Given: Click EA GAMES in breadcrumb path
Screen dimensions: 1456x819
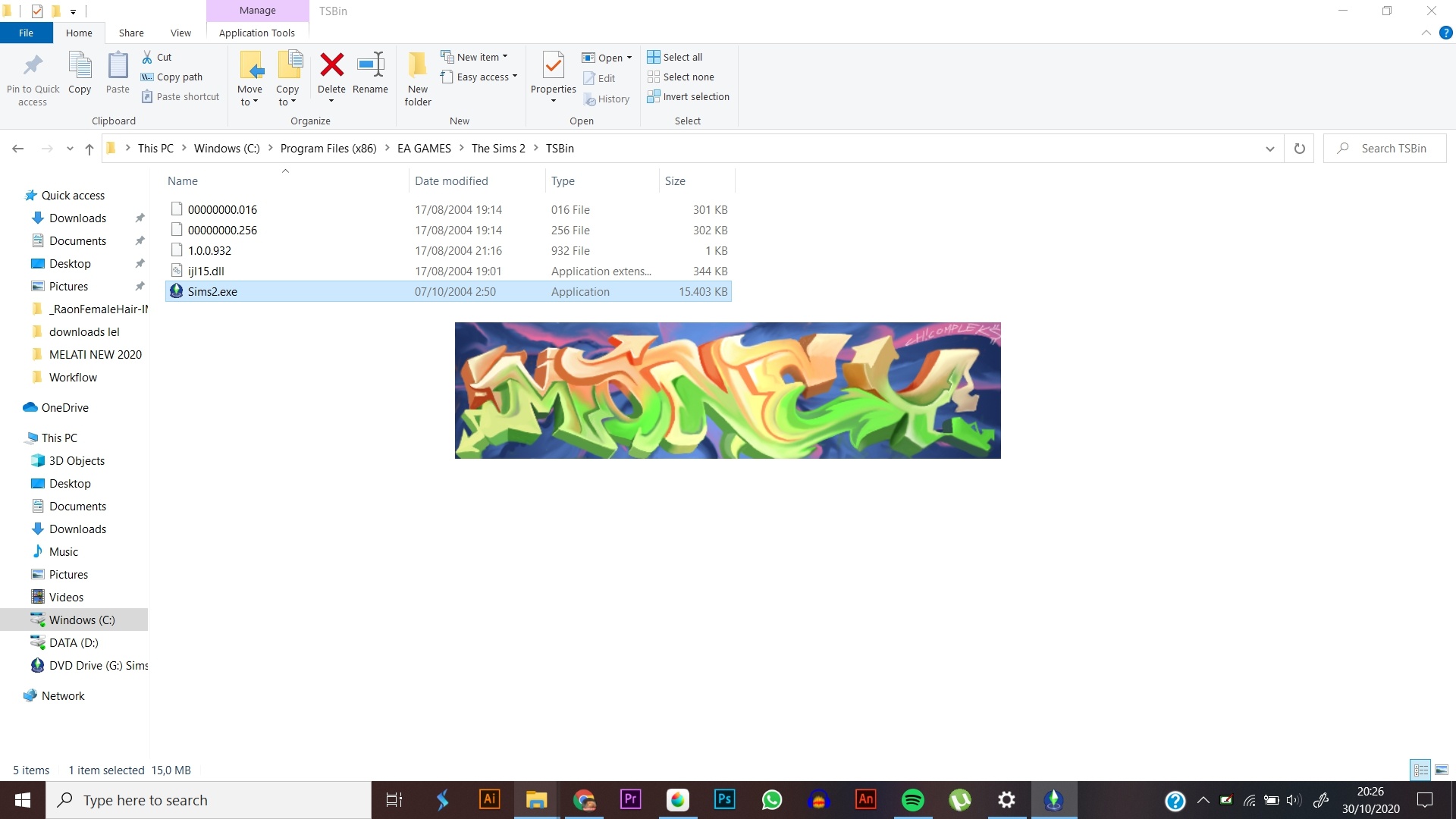Looking at the screenshot, I should (x=424, y=149).
